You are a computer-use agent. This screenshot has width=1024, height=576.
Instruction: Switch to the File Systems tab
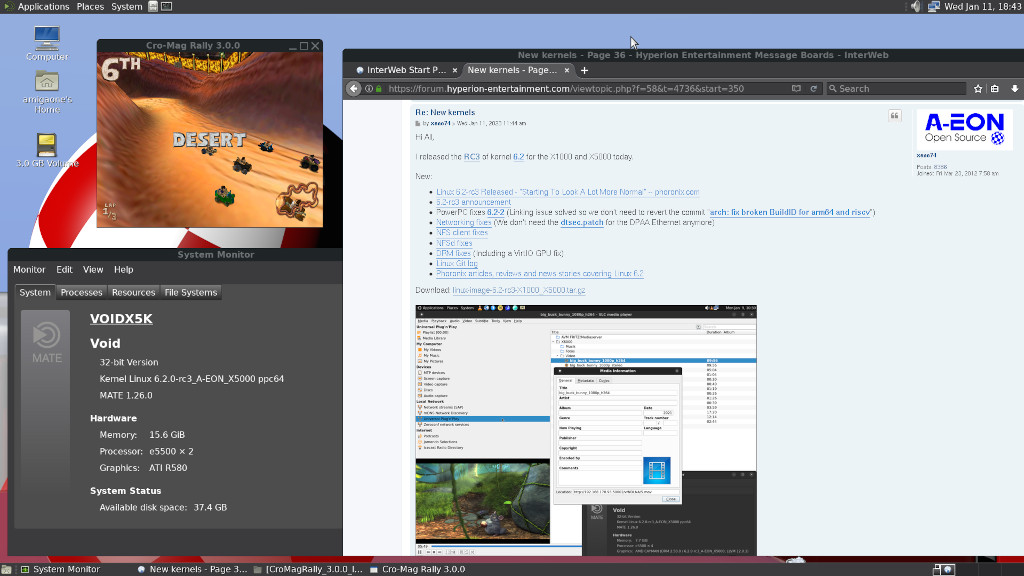pos(191,292)
